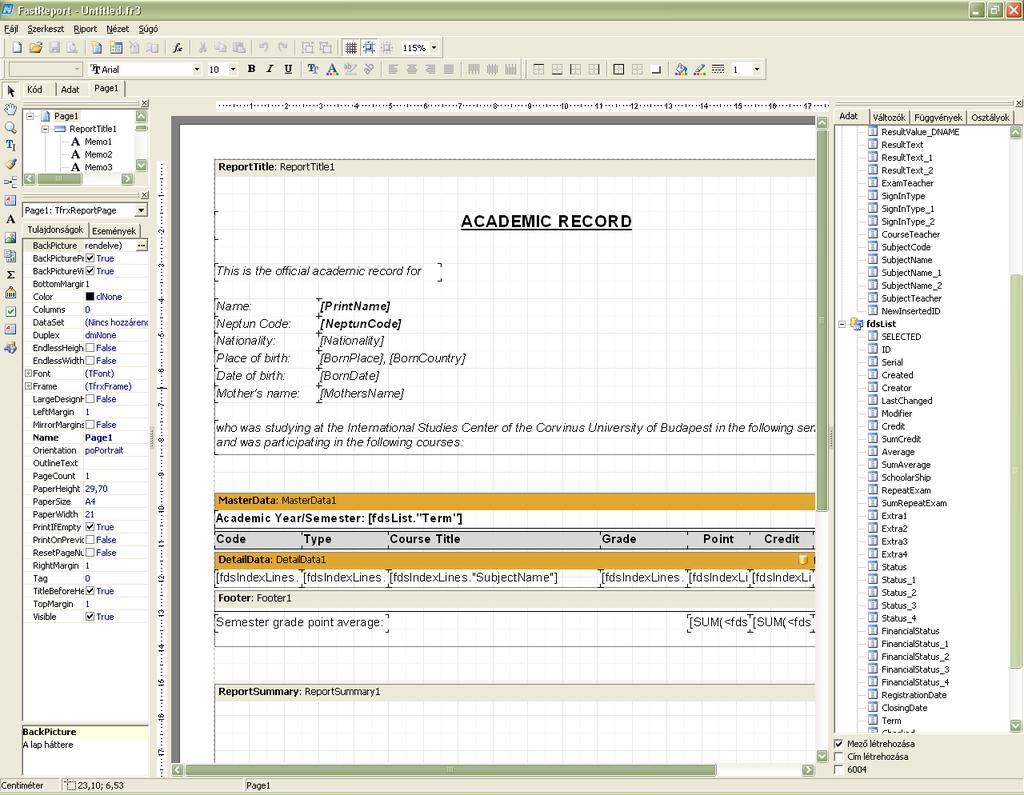Uncheck the Visible True checkbox
The width and height of the screenshot is (1024, 795).
[90, 617]
